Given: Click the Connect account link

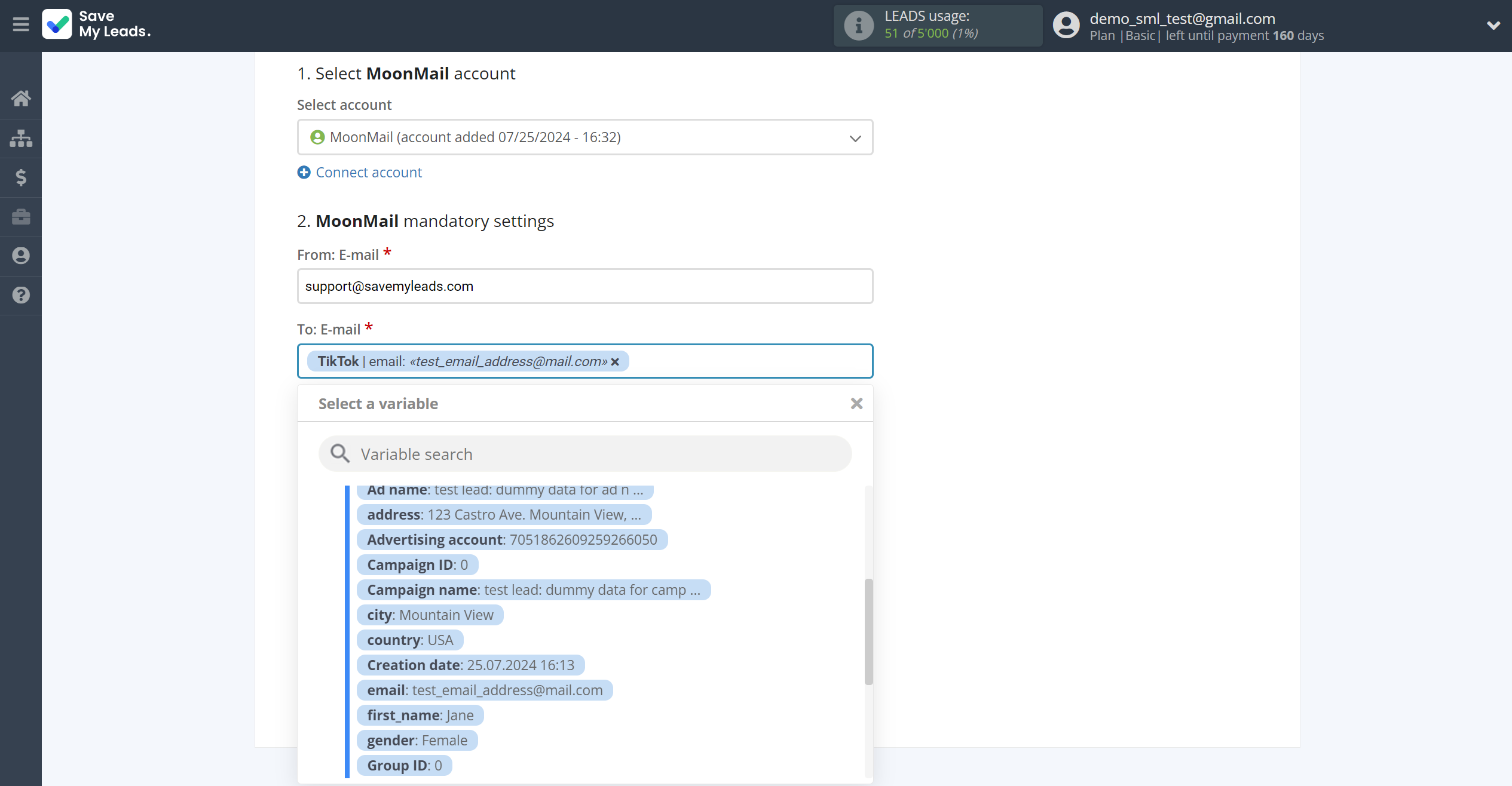Looking at the screenshot, I should coord(369,172).
